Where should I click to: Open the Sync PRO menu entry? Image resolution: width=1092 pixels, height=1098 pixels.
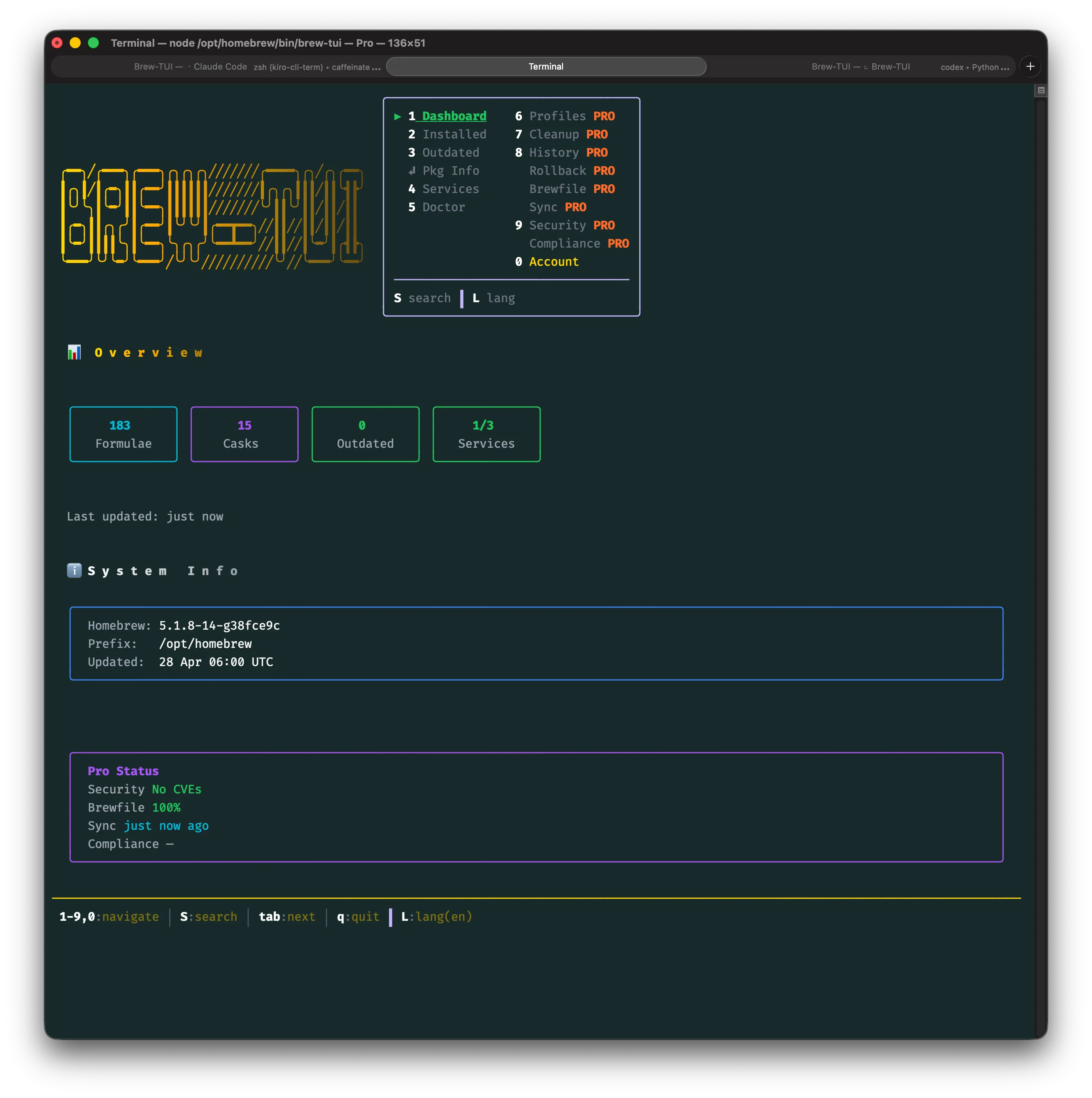click(x=557, y=207)
